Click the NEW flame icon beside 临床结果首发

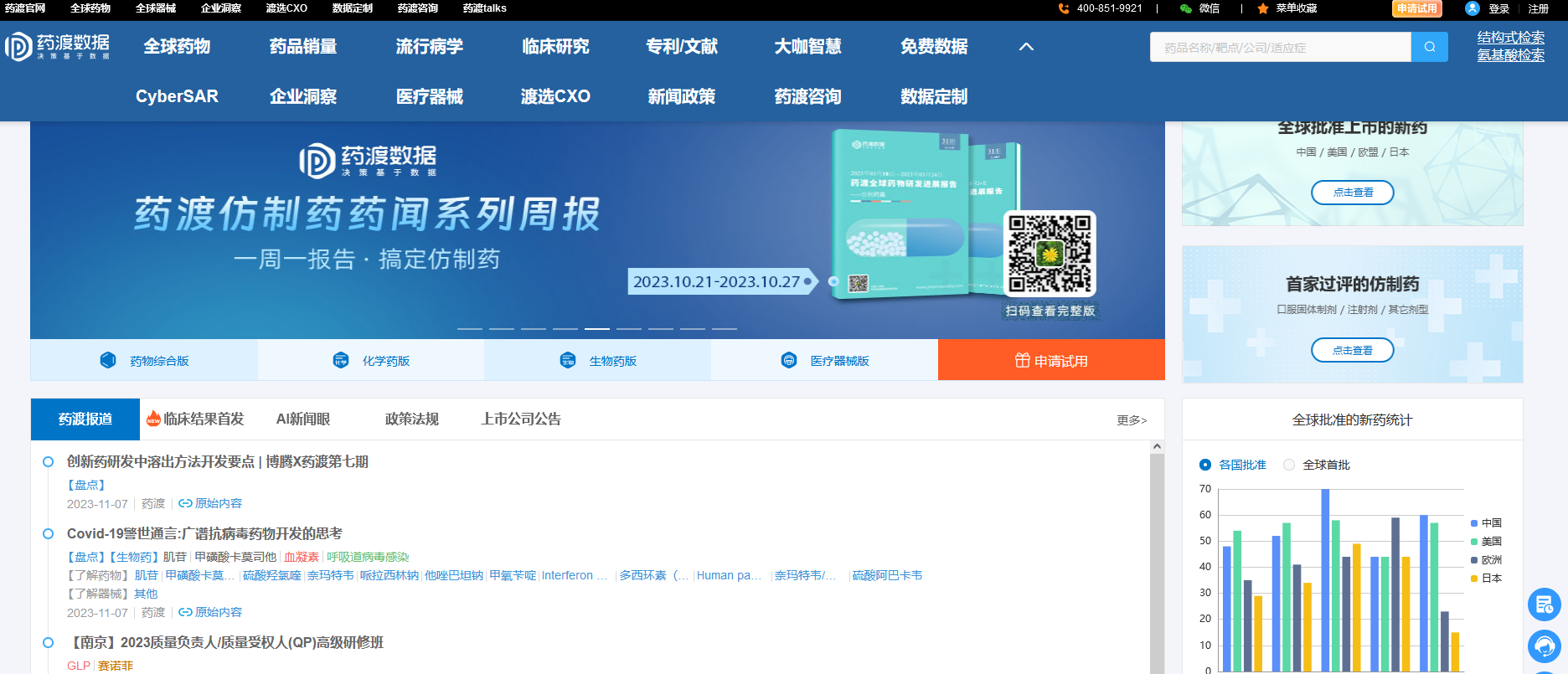coord(153,419)
